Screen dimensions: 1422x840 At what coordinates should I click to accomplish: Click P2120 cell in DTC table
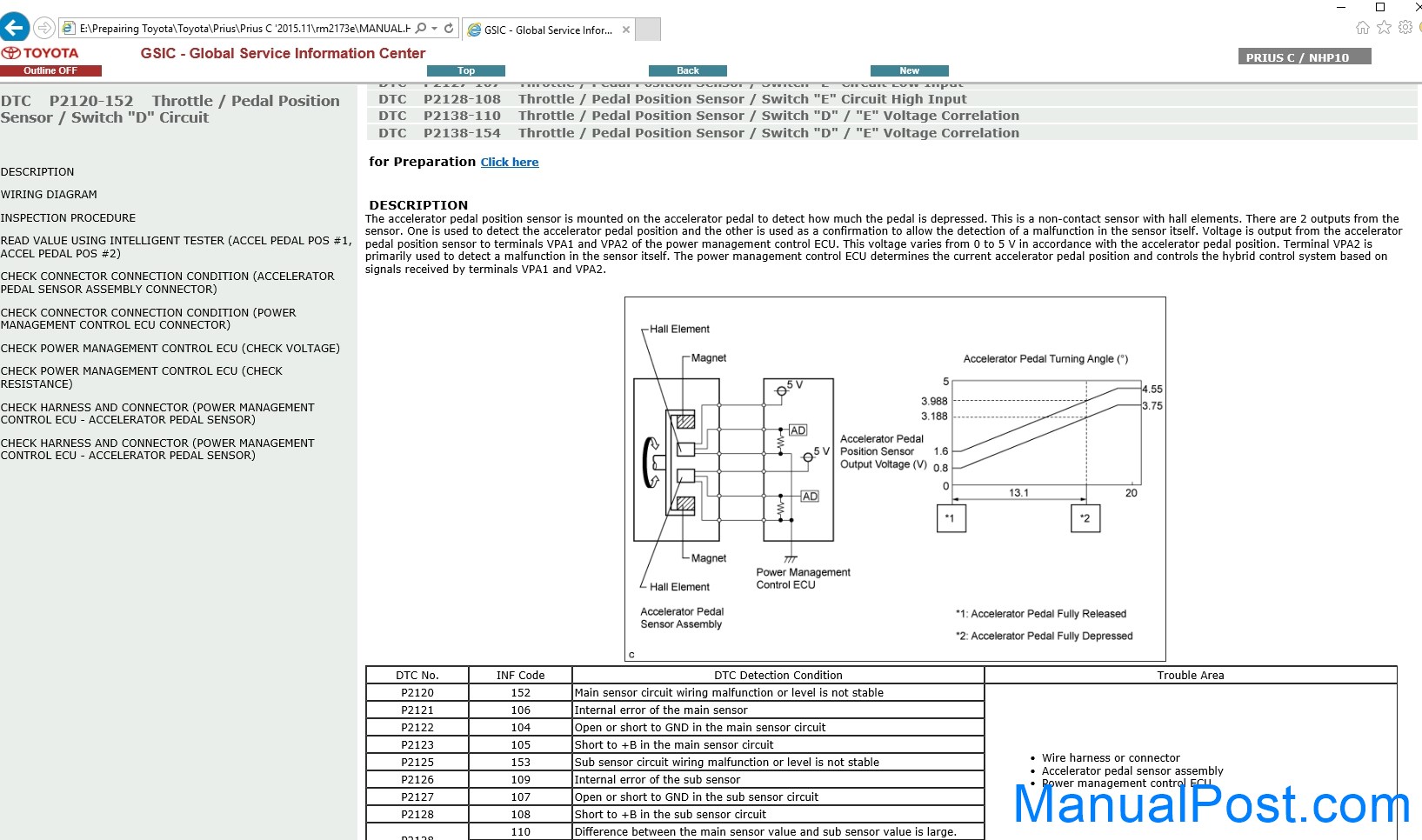[417, 693]
